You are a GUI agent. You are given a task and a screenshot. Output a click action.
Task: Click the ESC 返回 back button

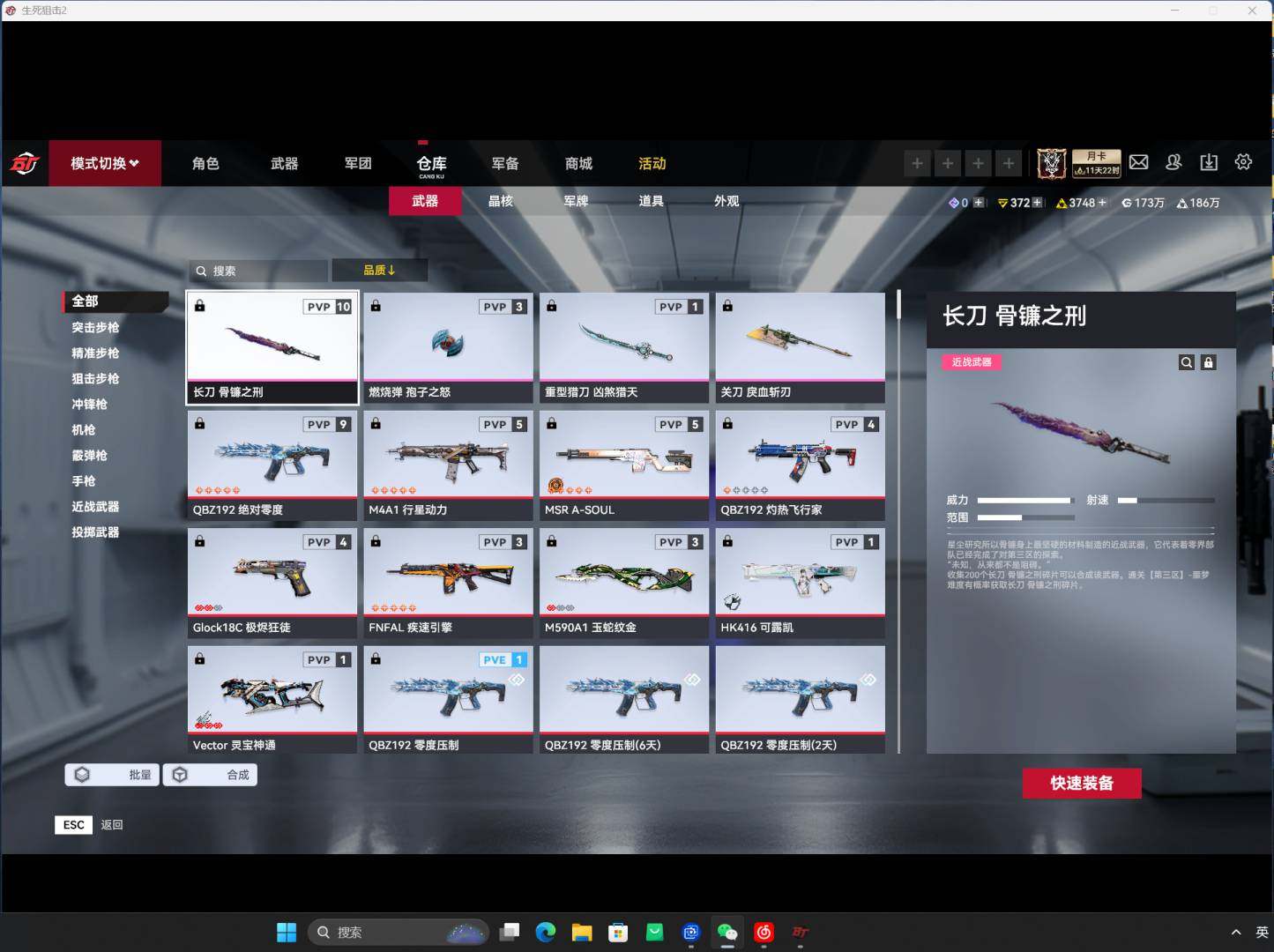(x=89, y=825)
